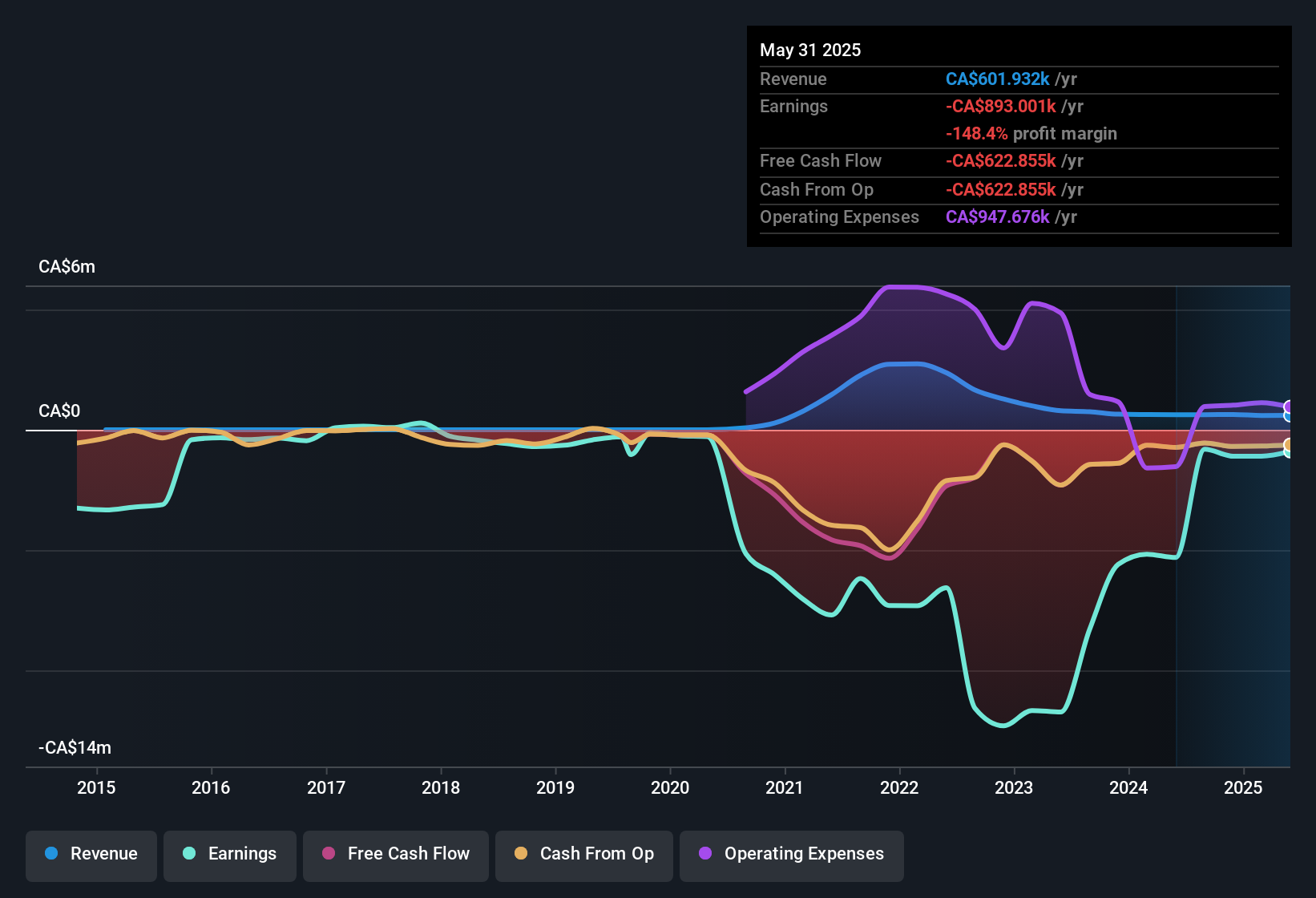Click the red Earnings value in the tooltip

1000,106
